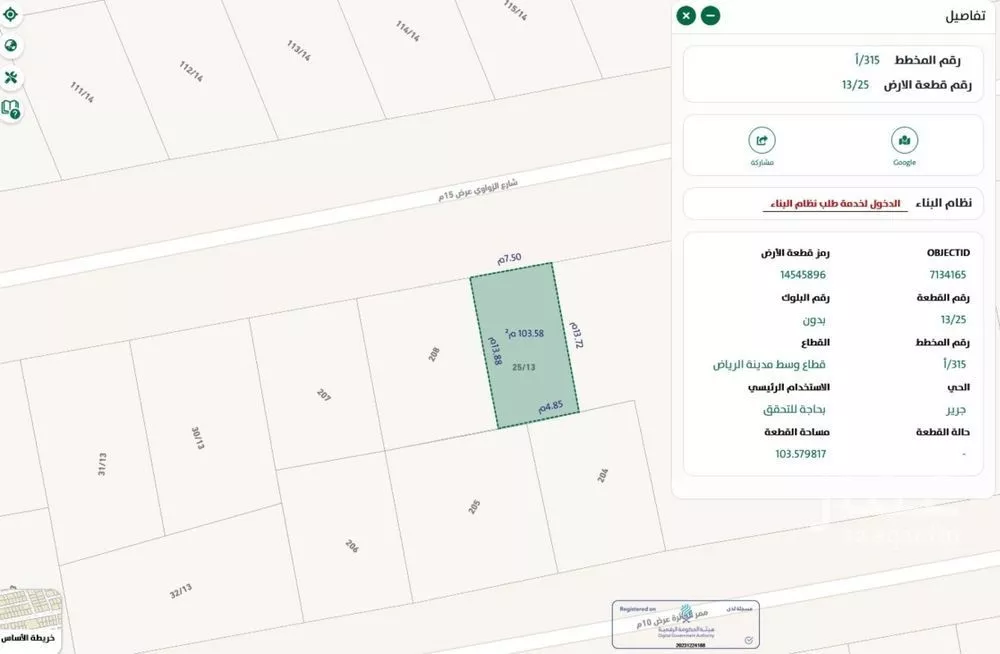
Task: Click the parcel area value 103.579817
Action: [x=800, y=454]
